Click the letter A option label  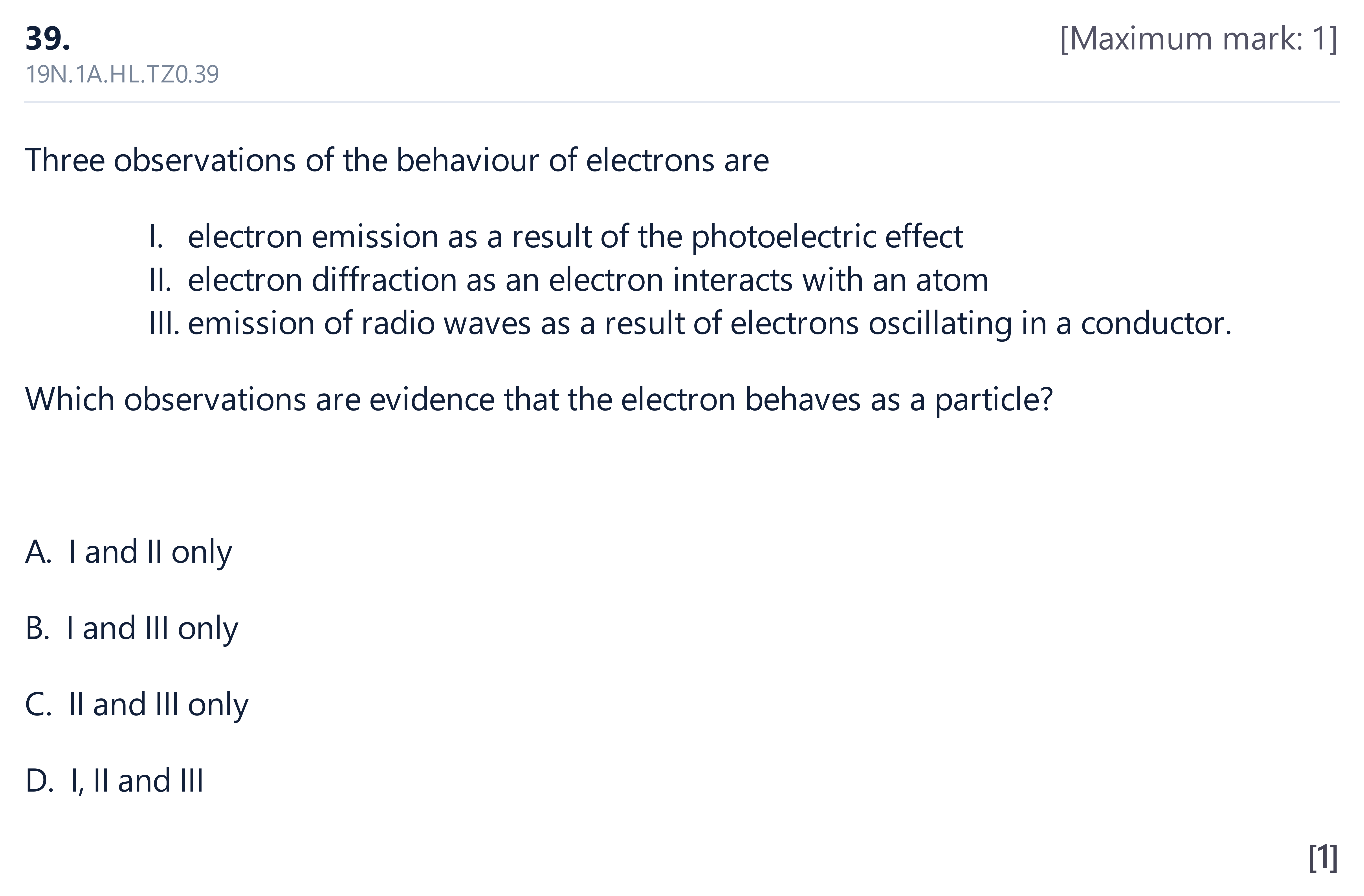pos(38,552)
